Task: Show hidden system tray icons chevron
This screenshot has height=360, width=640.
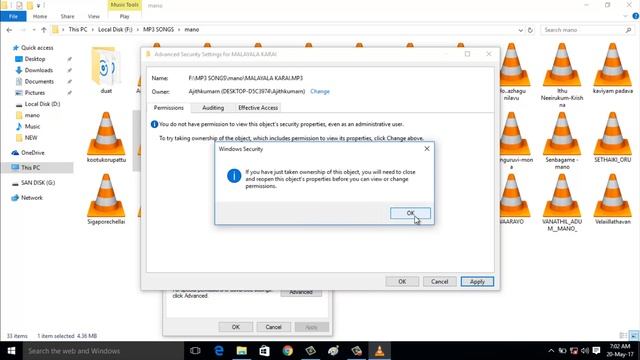Action: pos(551,351)
